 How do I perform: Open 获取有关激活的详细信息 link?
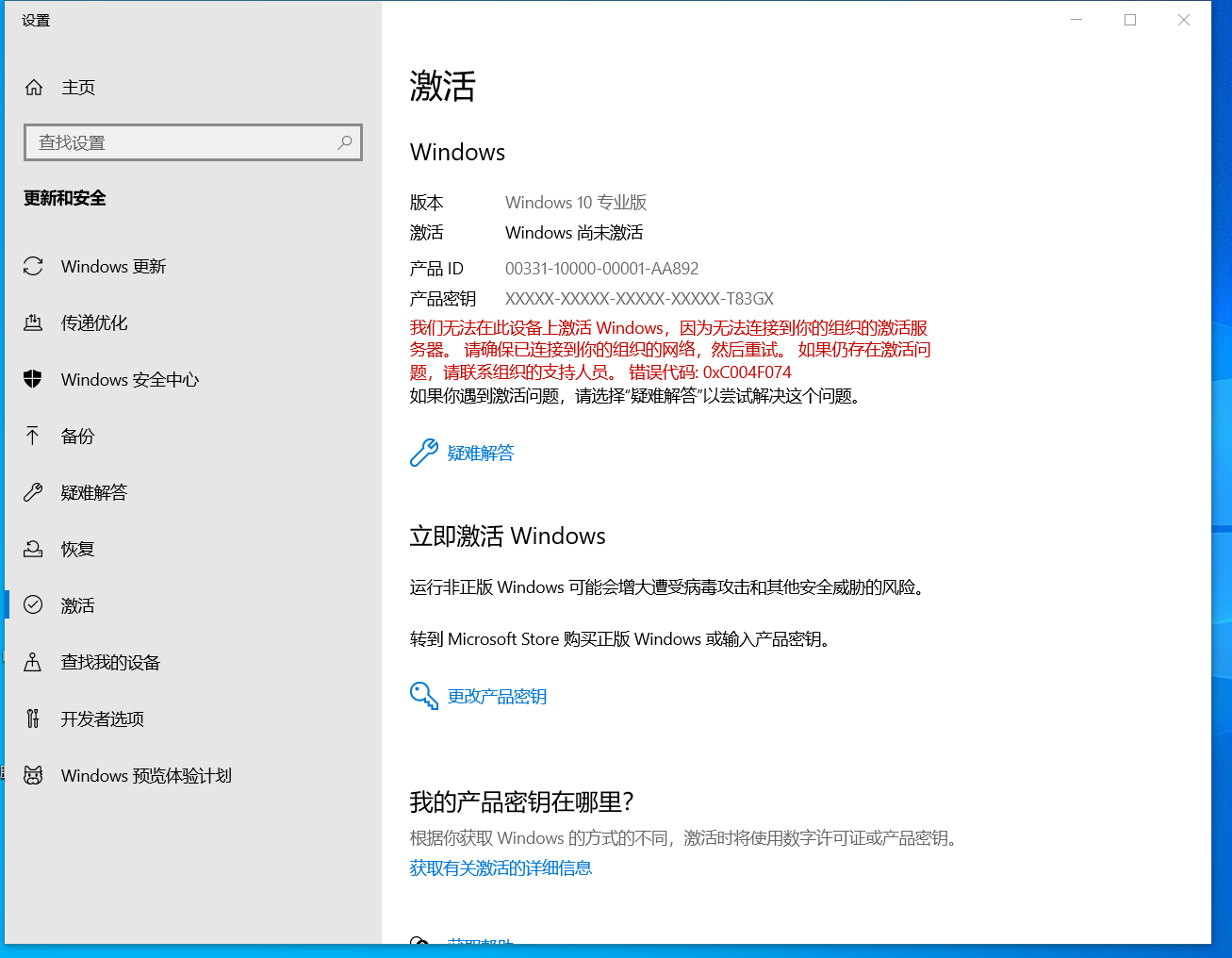pyautogui.click(x=501, y=868)
